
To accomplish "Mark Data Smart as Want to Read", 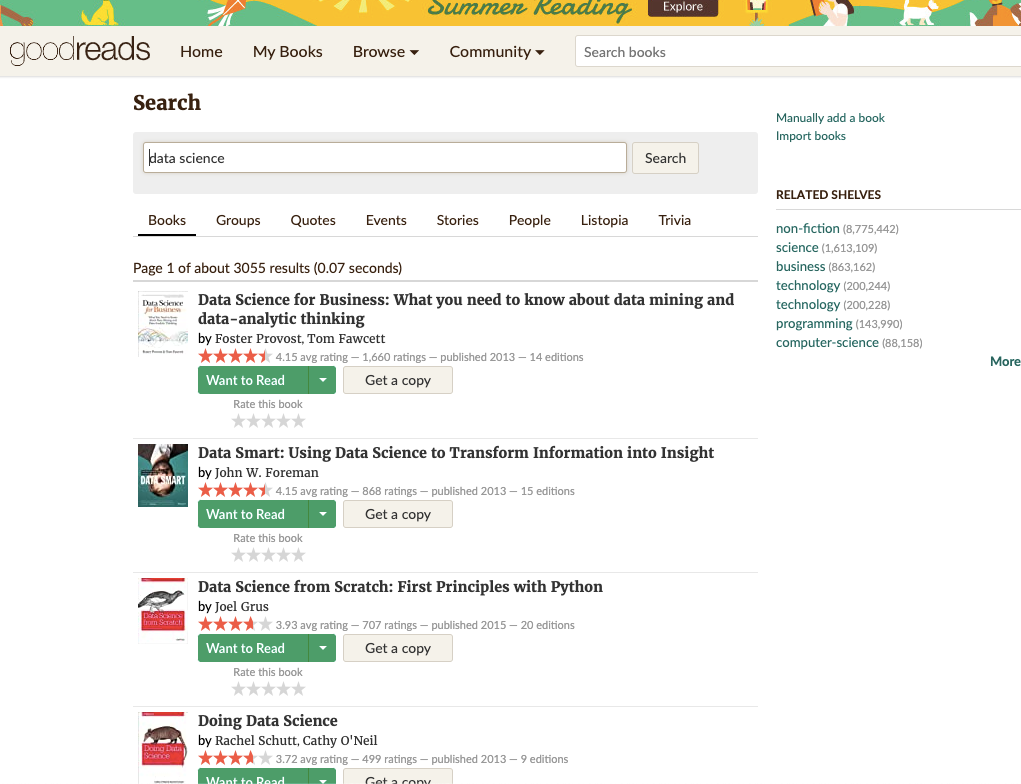I will coord(253,514).
